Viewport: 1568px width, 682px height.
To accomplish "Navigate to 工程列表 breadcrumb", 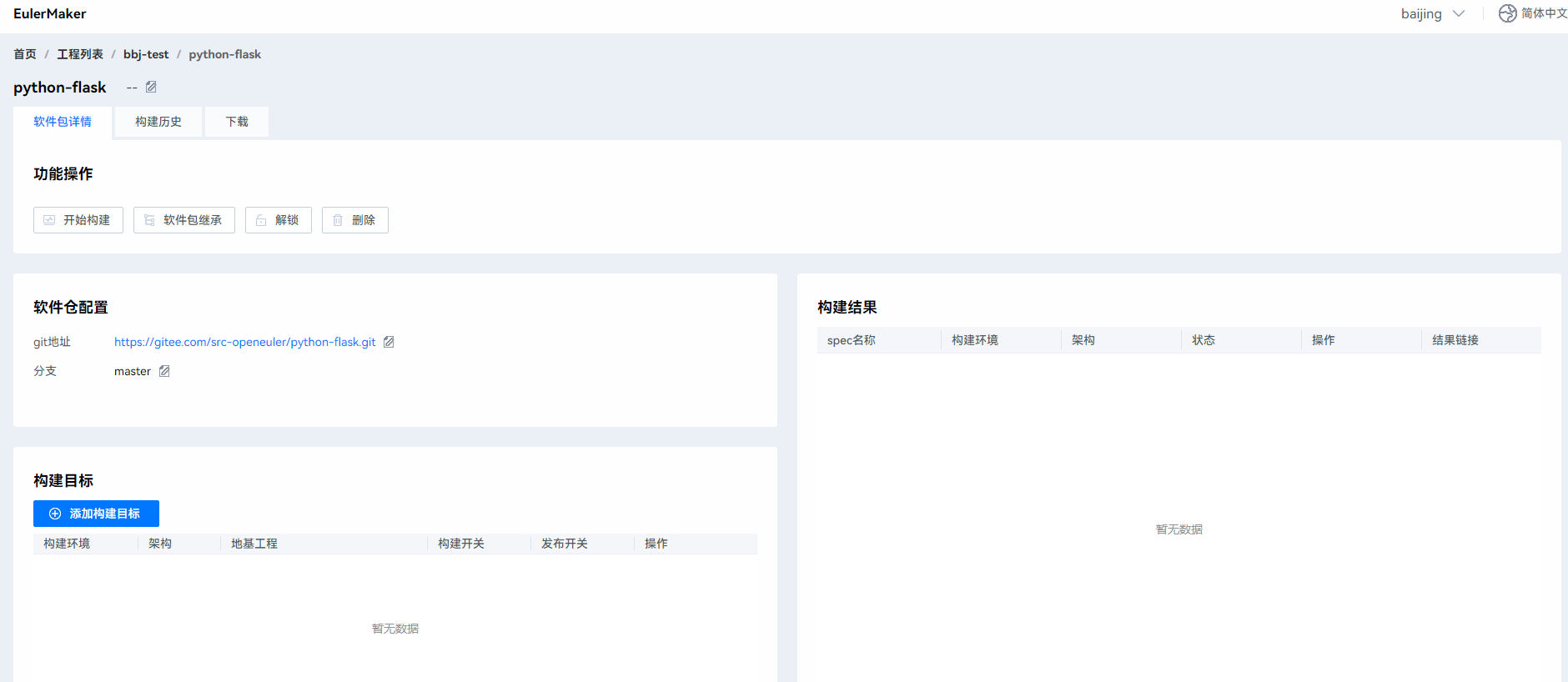I will (x=80, y=54).
